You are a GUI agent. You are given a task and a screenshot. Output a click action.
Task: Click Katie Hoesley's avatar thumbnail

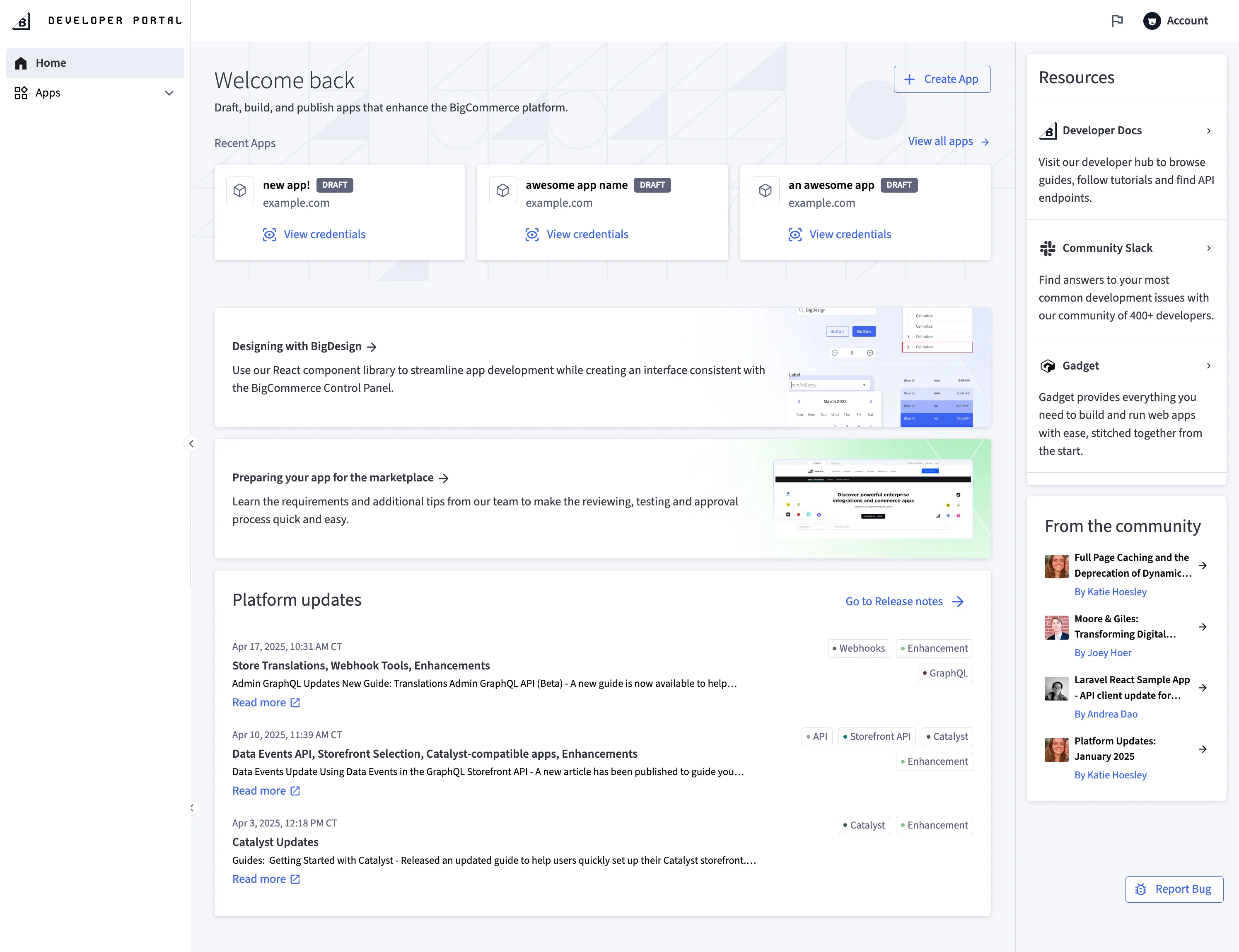pos(1056,565)
